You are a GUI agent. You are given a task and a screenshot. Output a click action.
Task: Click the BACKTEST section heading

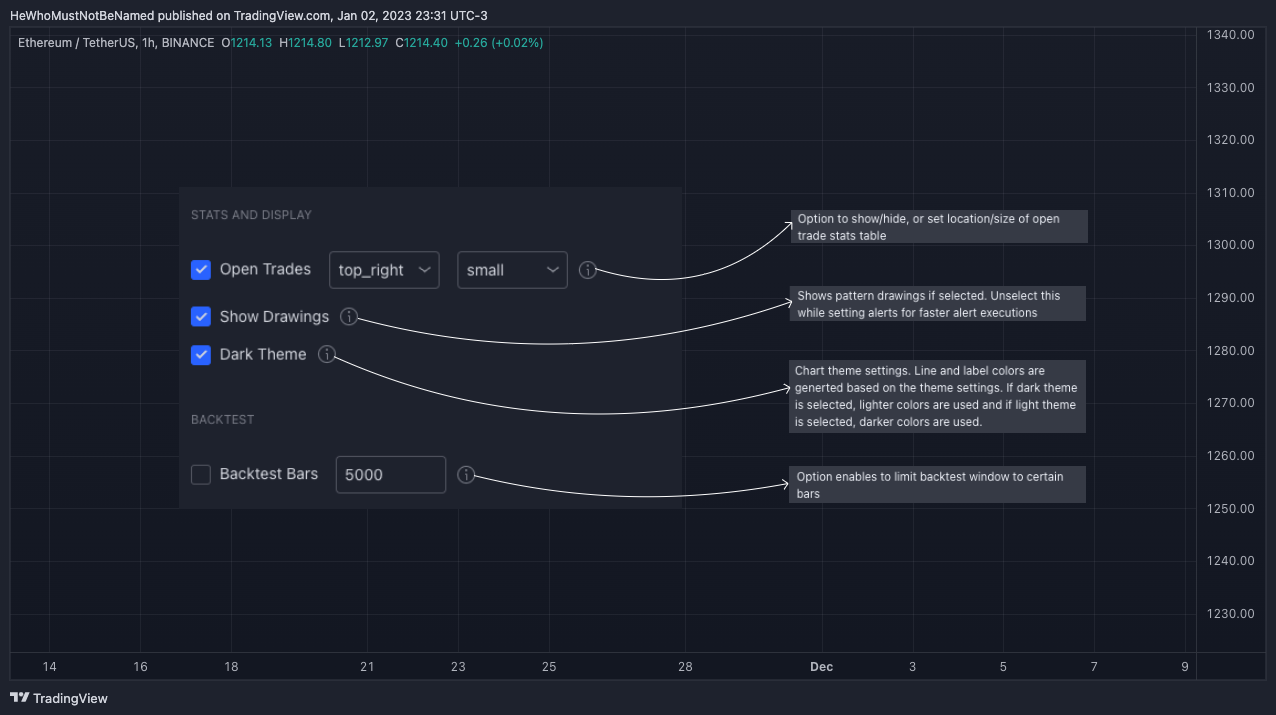coord(222,419)
